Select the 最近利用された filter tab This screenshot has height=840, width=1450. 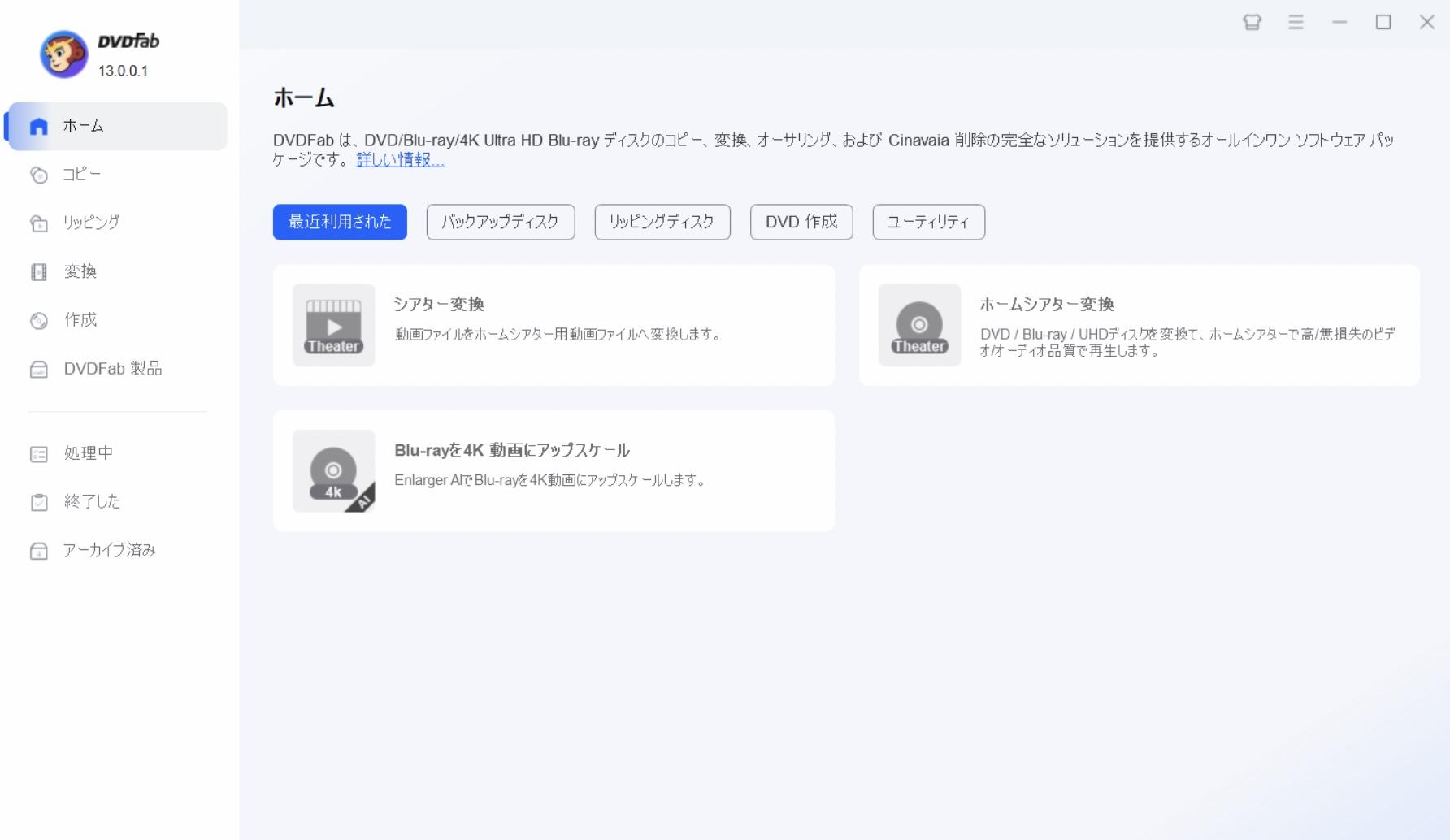[x=340, y=222]
